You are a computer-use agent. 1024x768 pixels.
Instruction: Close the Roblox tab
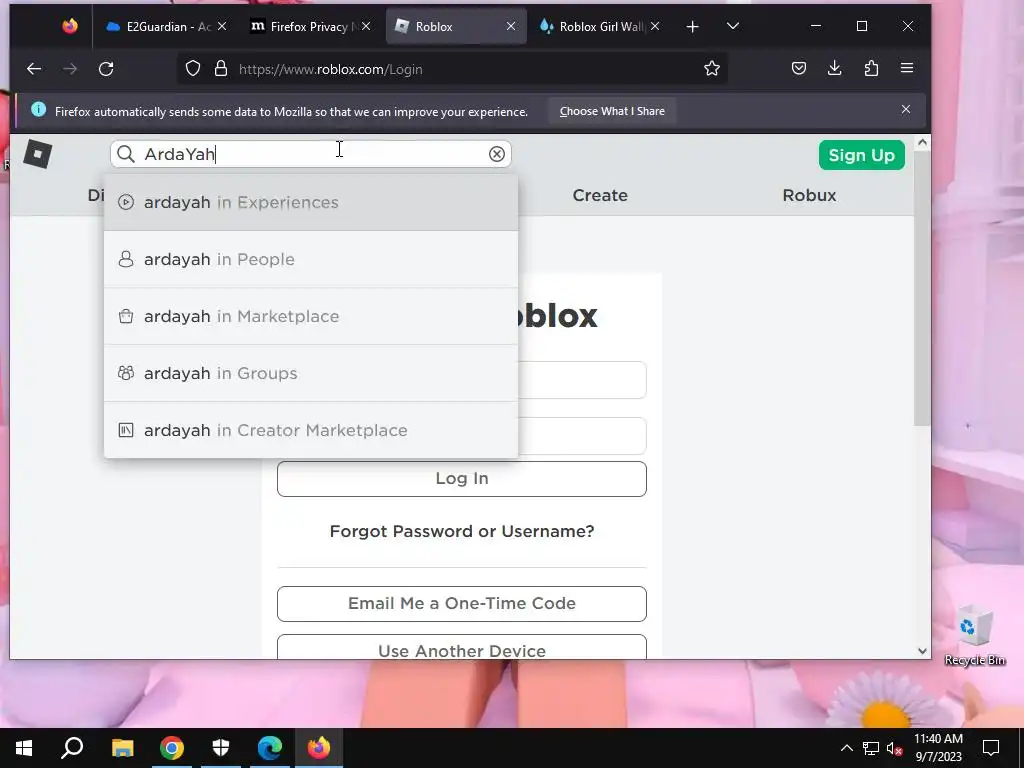pyautogui.click(x=511, y=26)
